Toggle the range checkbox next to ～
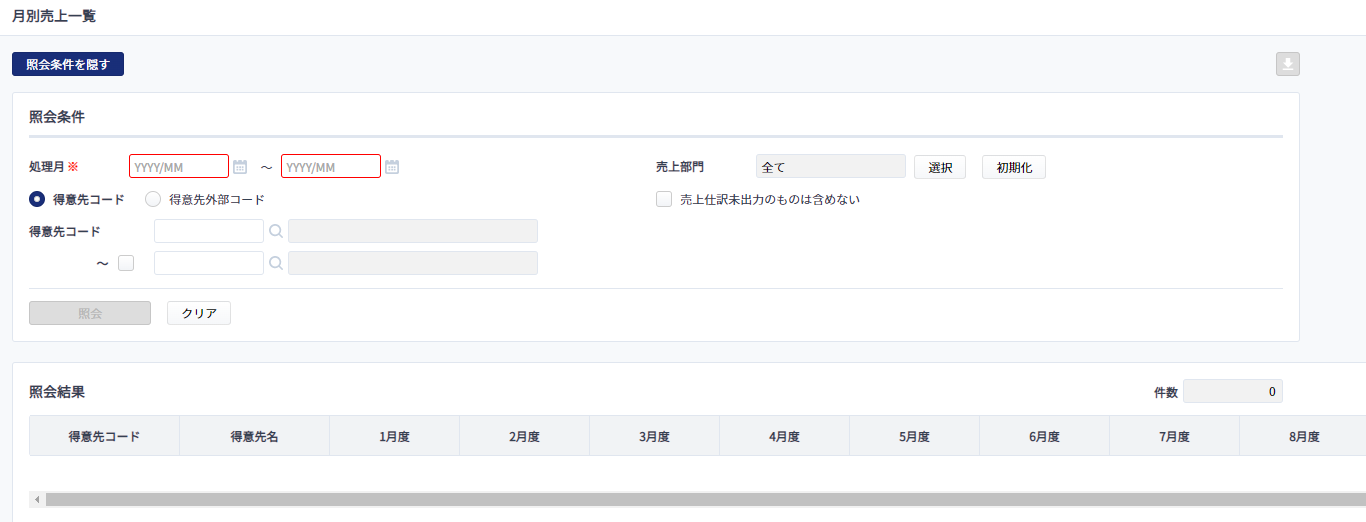 (x=126, y=263)
